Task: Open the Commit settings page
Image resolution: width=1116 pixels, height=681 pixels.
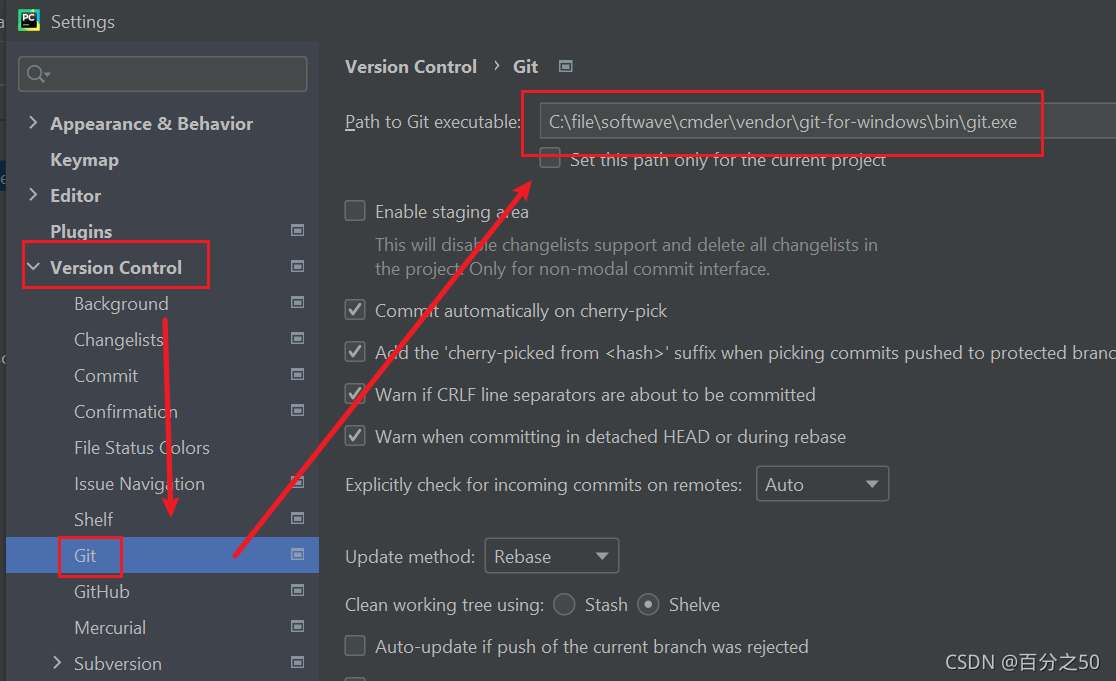Action: point(106,376)
